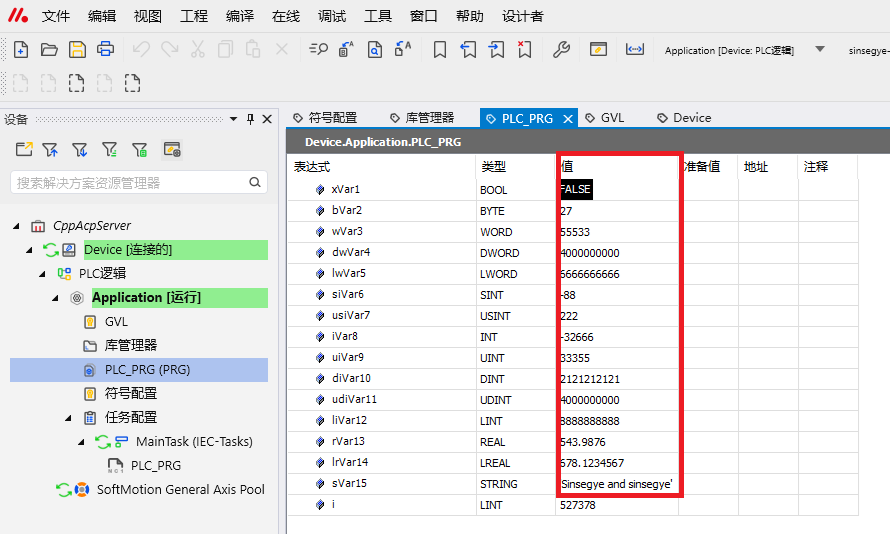Collapse the 任务配置 tree node
Viewport: 890px width, 534px height.
[x=68, y=418]
